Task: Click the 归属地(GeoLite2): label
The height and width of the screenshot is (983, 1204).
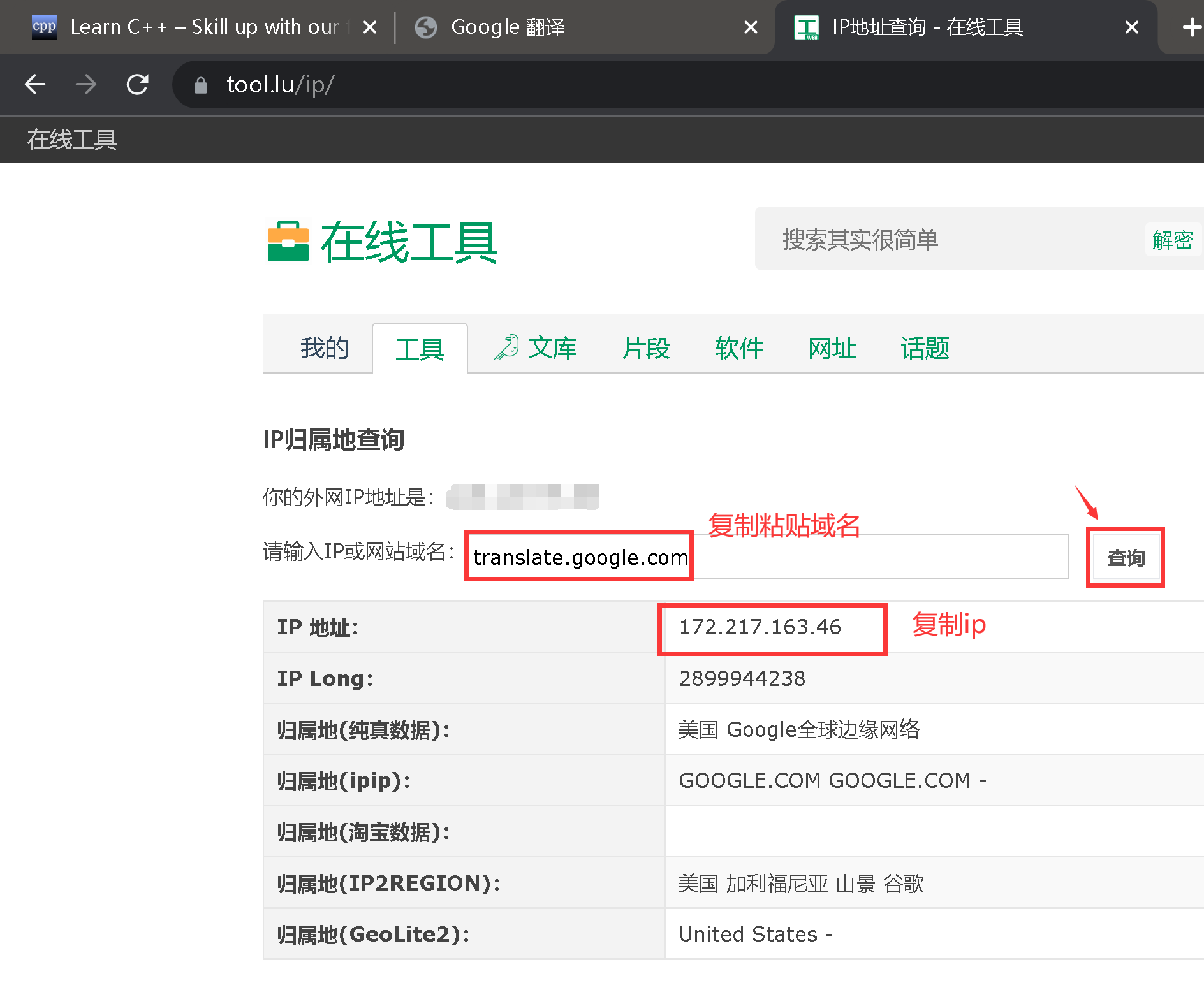Action: (373, 934)
